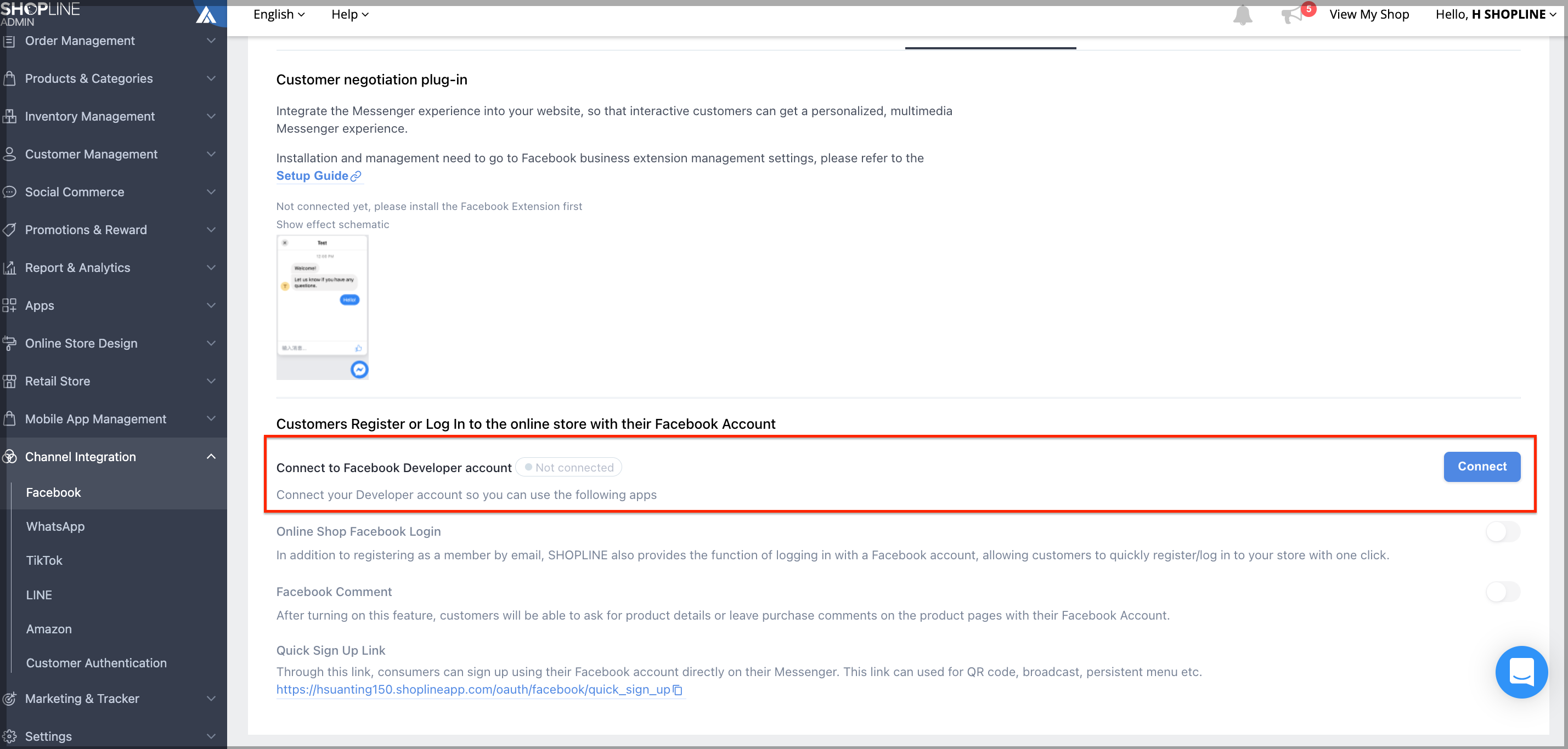The image size is (1568, 749).
Task: Expand Marketing & Tracker chevron
Action: pos(211,699)
